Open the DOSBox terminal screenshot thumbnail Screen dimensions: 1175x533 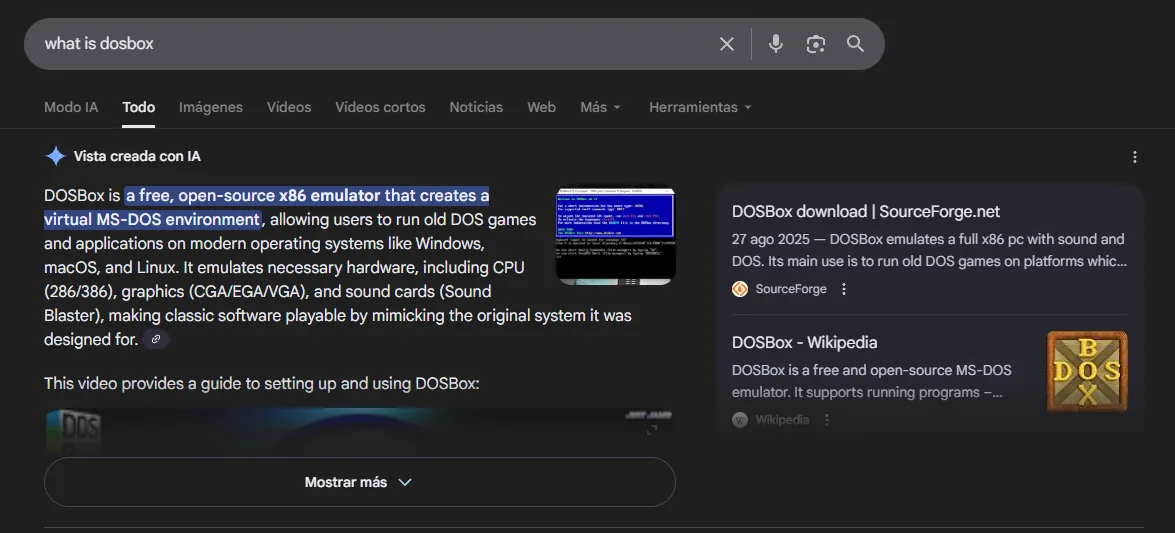(615, 235)
